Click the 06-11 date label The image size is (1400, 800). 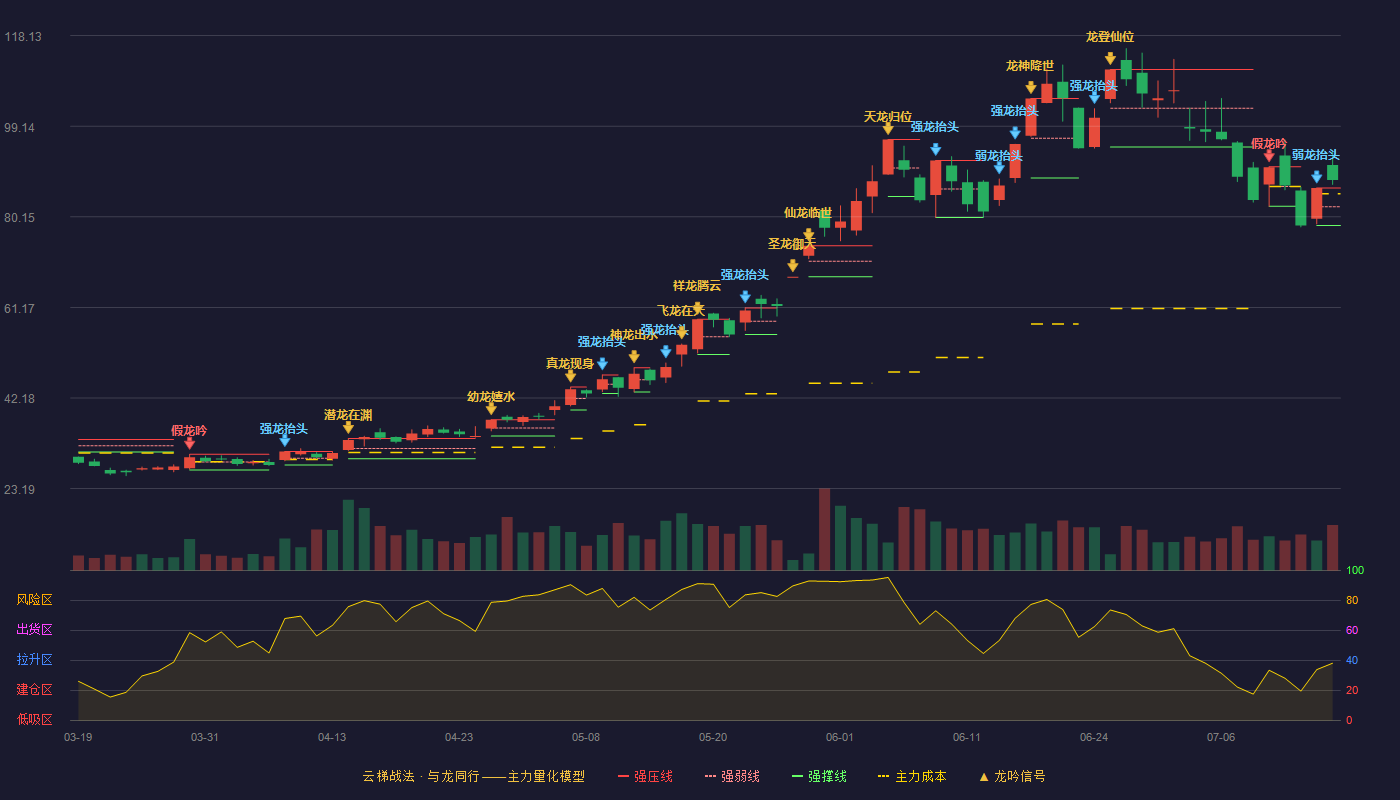pos(967,737)
